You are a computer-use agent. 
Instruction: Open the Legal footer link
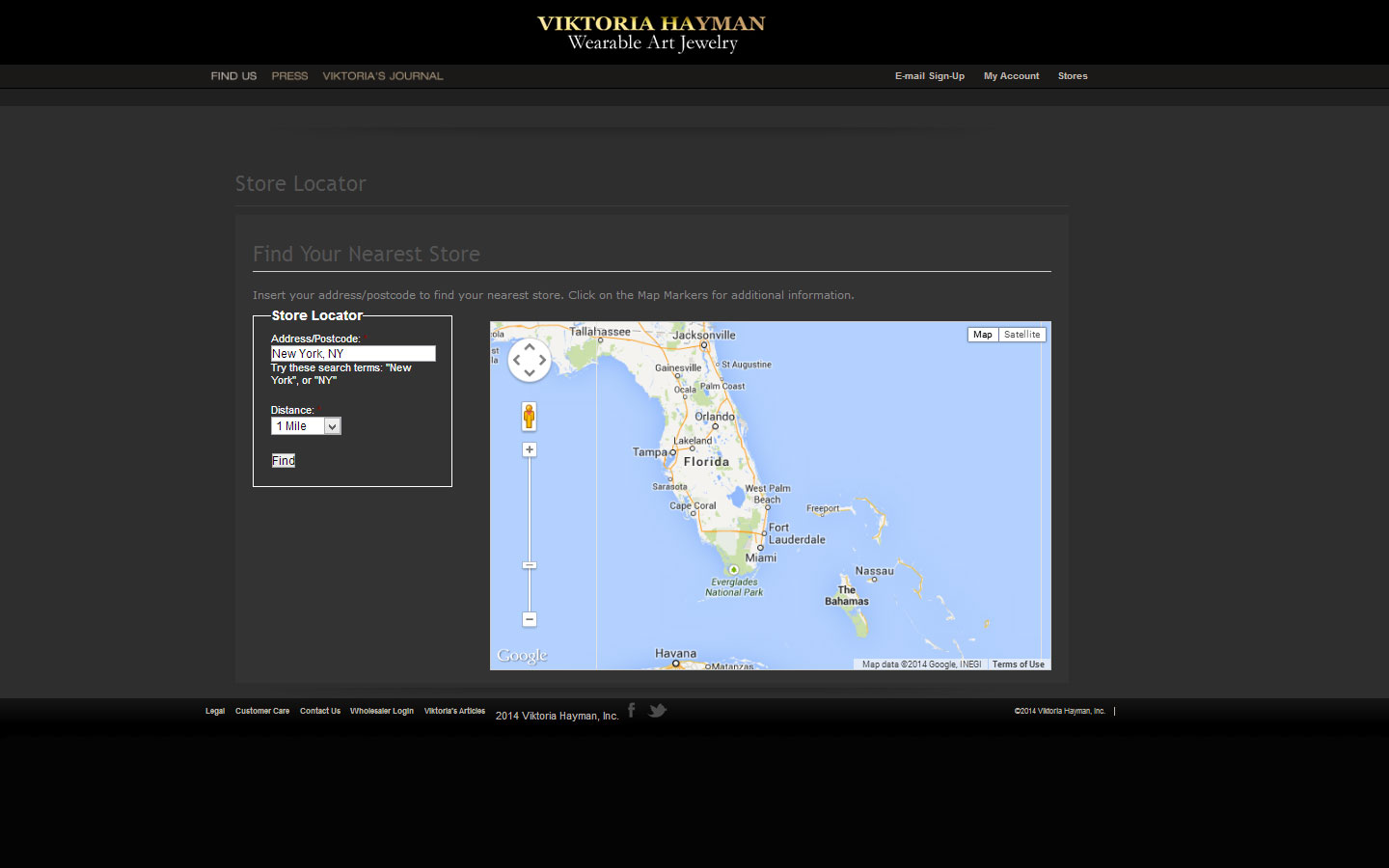[215, 711]
